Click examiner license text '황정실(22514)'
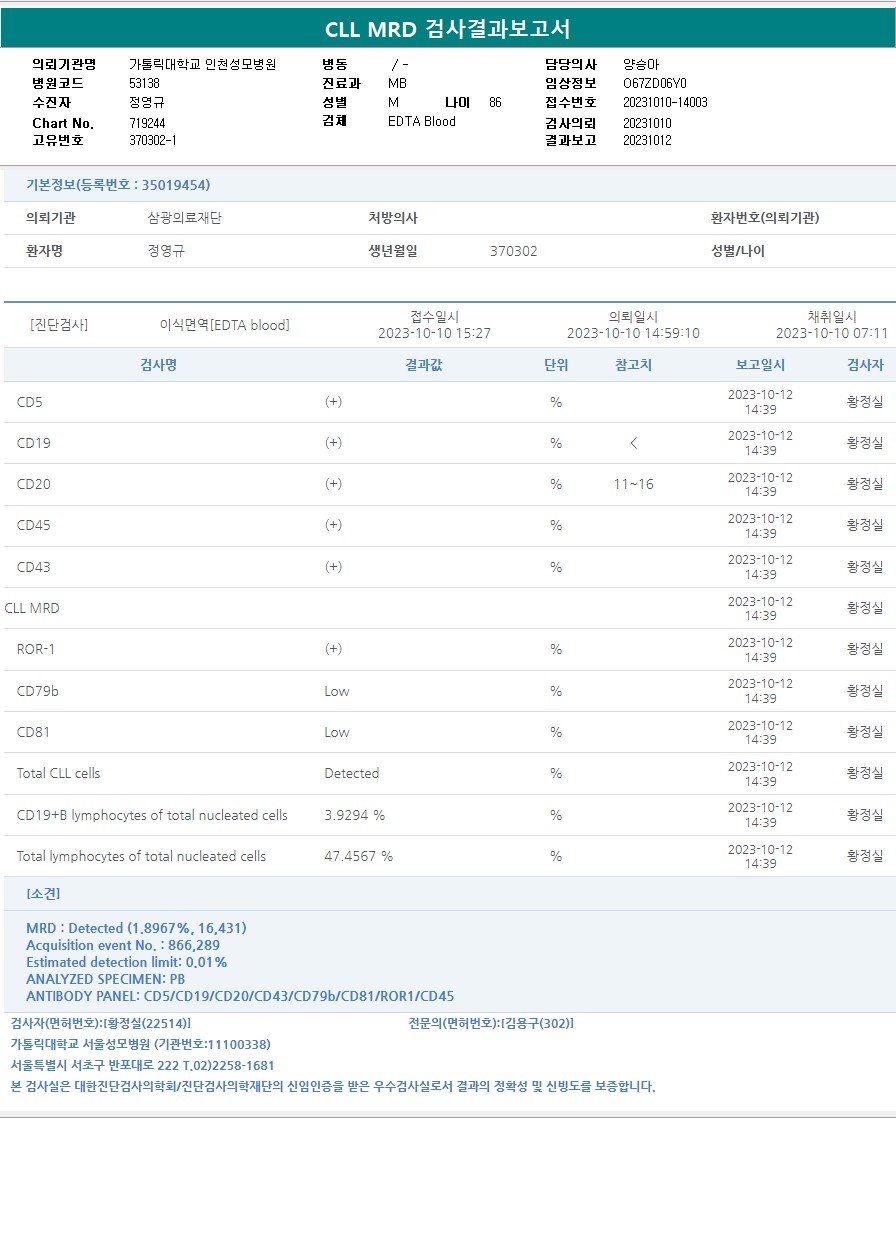896x1243 pixels. click(146, 1023)
